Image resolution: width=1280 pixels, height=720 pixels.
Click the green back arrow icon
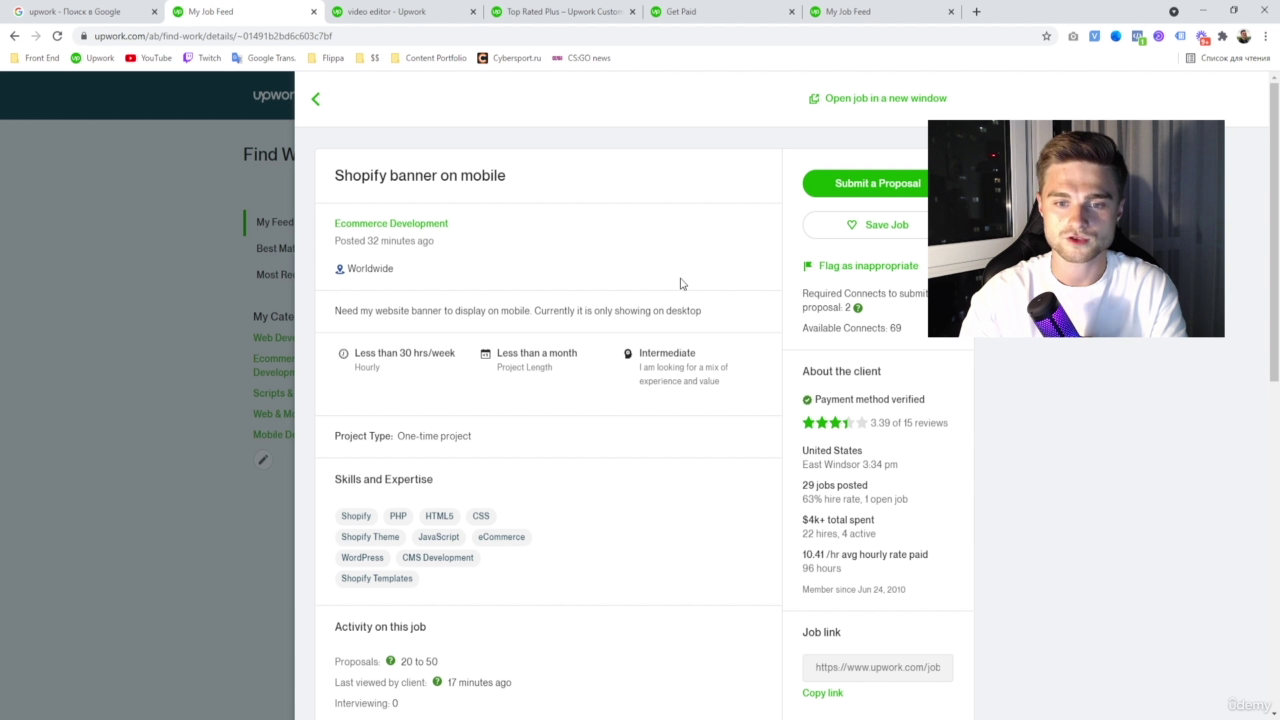click(x=316, y=99)
